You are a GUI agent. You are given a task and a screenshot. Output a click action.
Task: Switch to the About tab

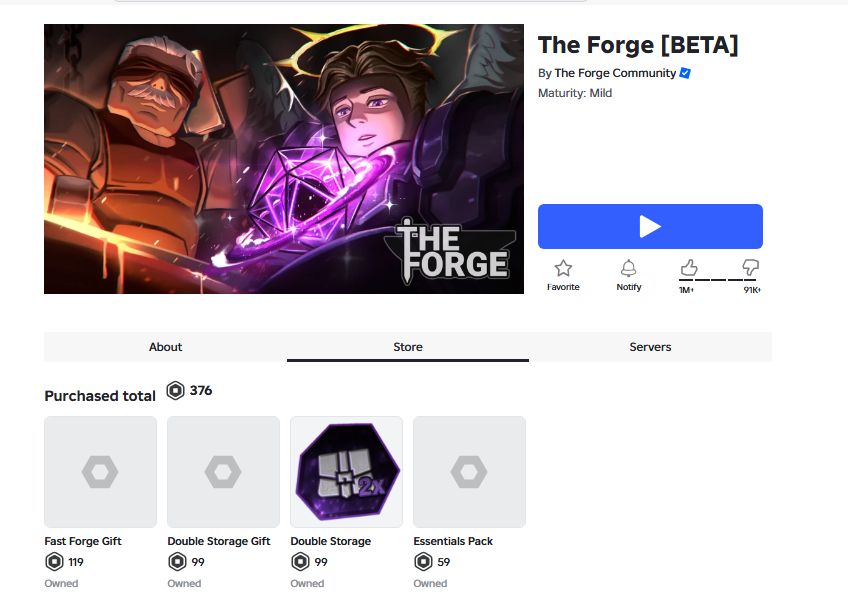tap(165, 347)
